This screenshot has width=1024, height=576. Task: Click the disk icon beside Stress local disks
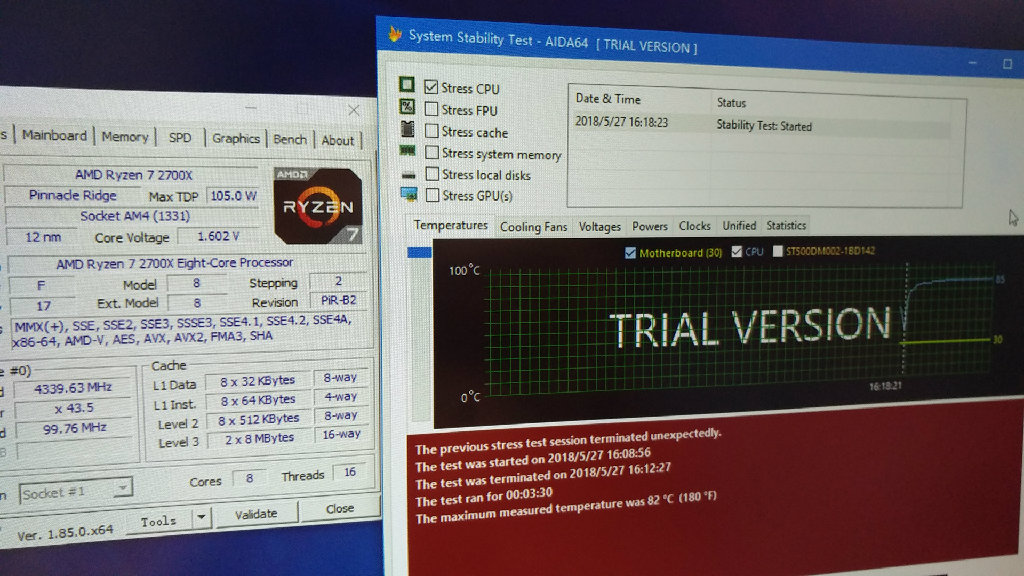click(x=408, y=174)
